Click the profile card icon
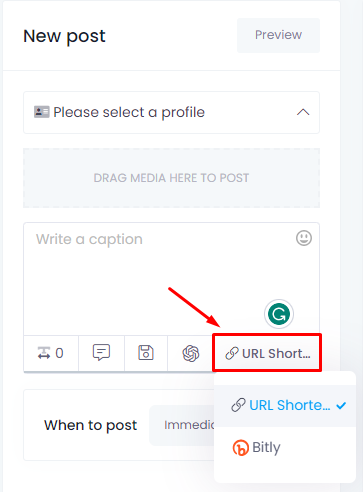Screen dimensions: 363x492 point(42,112)
